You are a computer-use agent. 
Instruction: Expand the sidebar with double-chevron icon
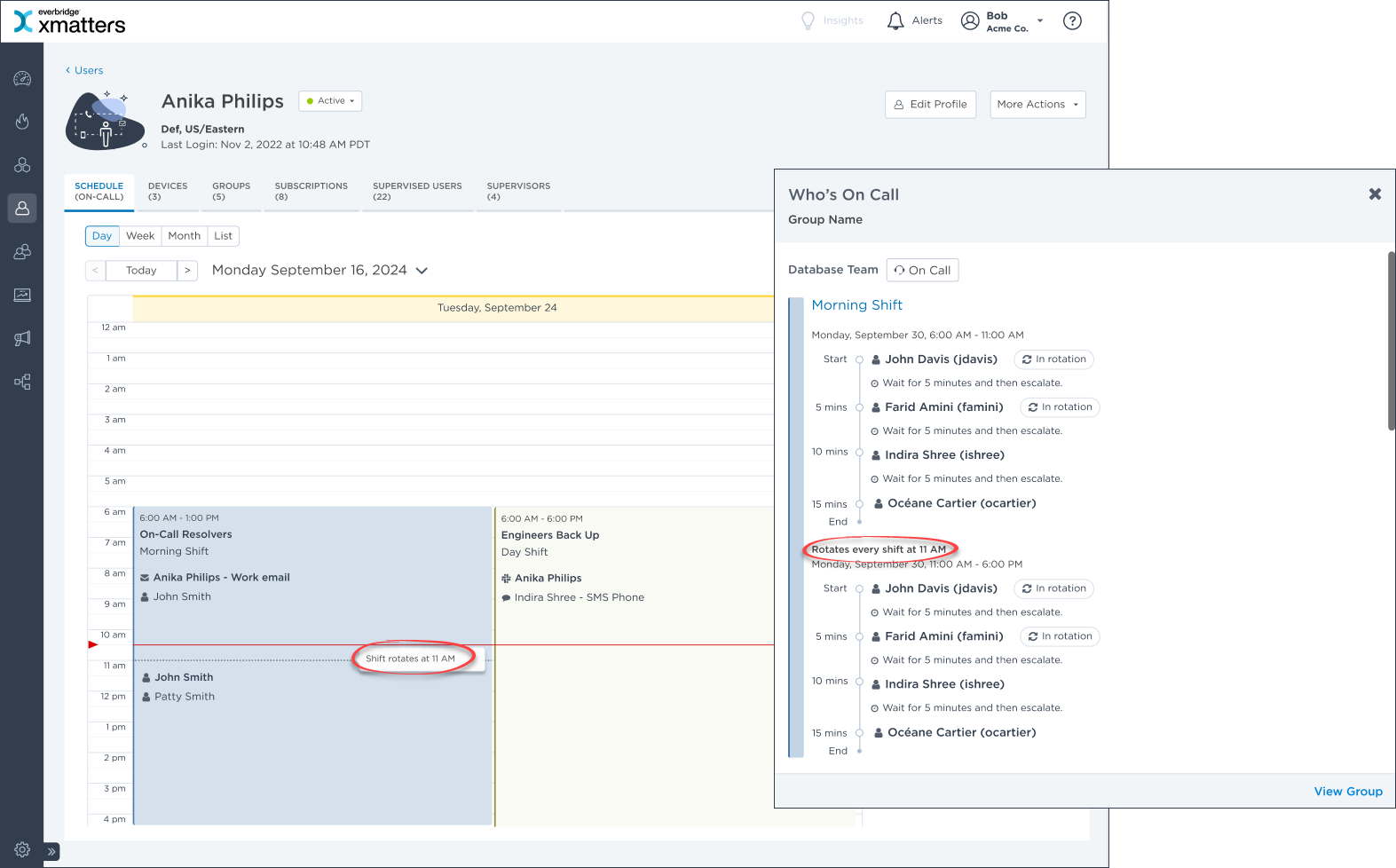(x=51, y=851)
